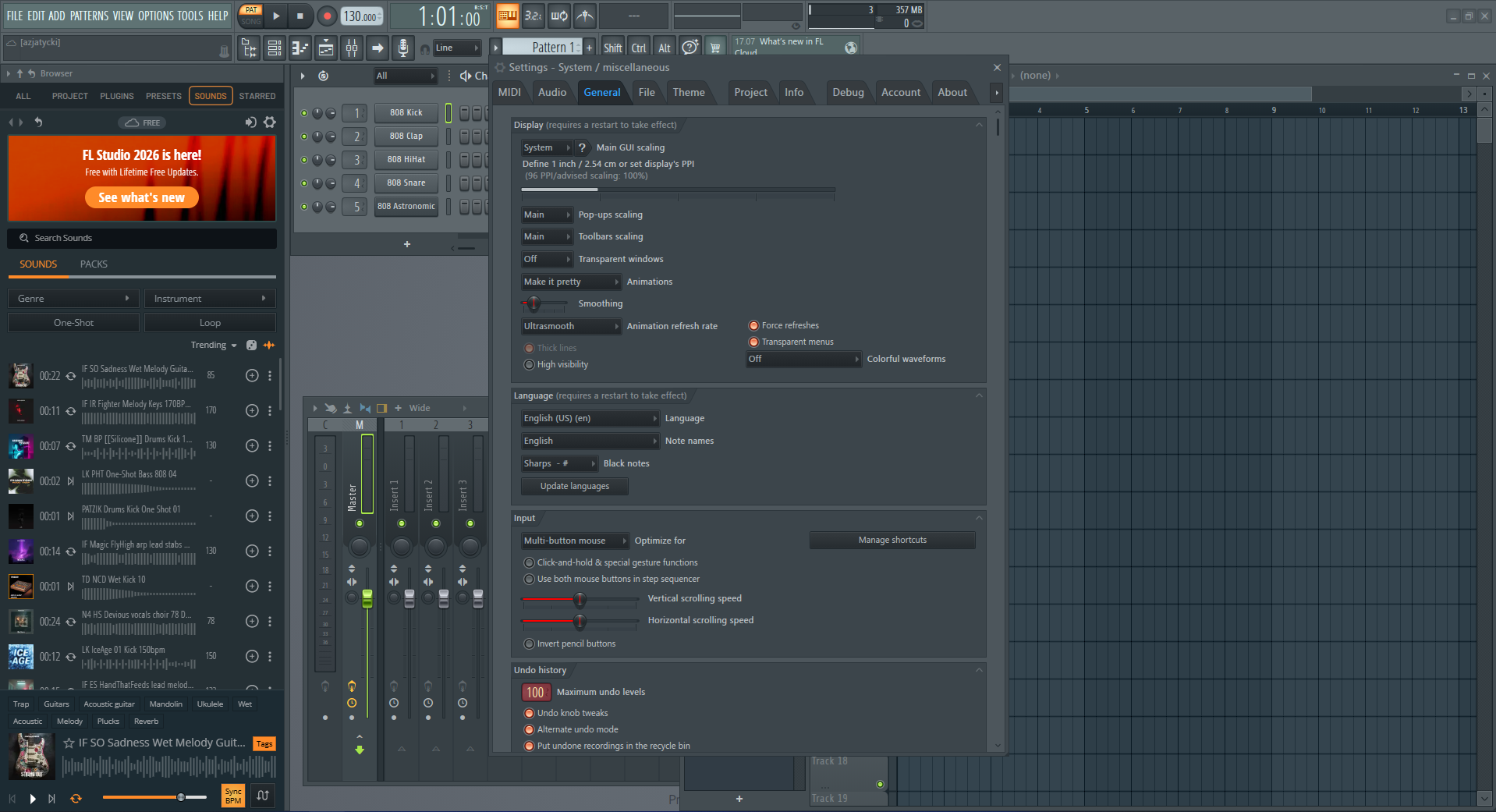Star the IF SO Sadness Wet Melody preview
Image resolution: width=1496 pixels, height=812 pixels.
point(69,743)
